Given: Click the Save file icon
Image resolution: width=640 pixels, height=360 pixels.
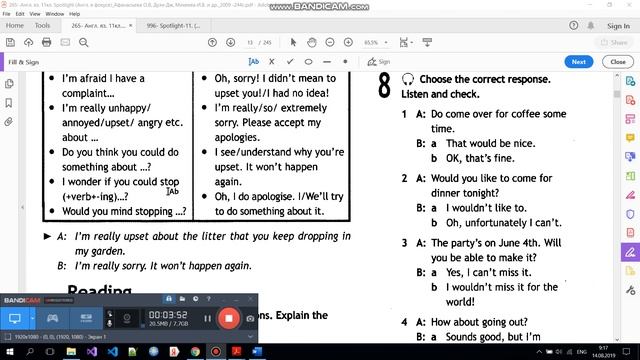Looking at the screenshot, I should 10,42.
